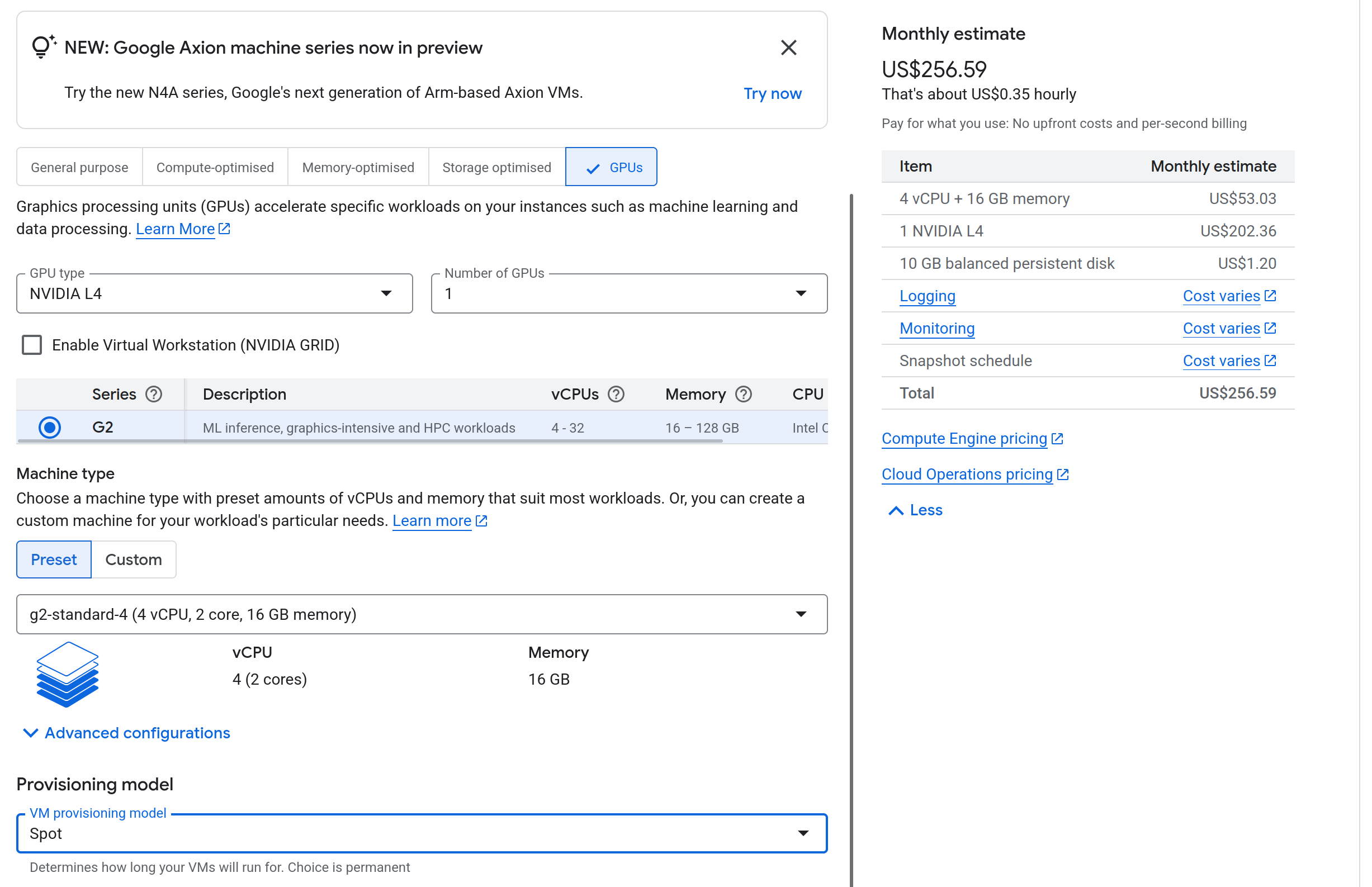Select the G2 series radio button
The width and height of the screenshot is (1372, 887).
[x=50, y=428]
